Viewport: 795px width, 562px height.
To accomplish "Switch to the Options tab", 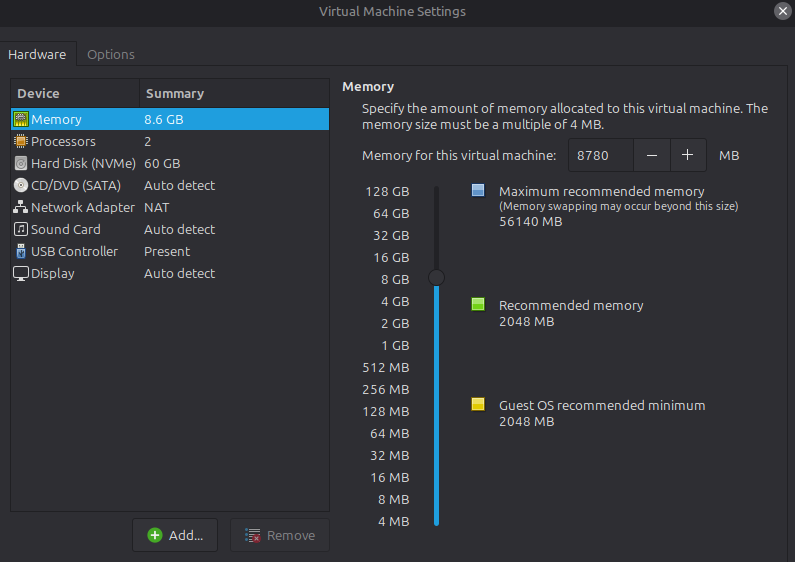I will pos(111,54).
